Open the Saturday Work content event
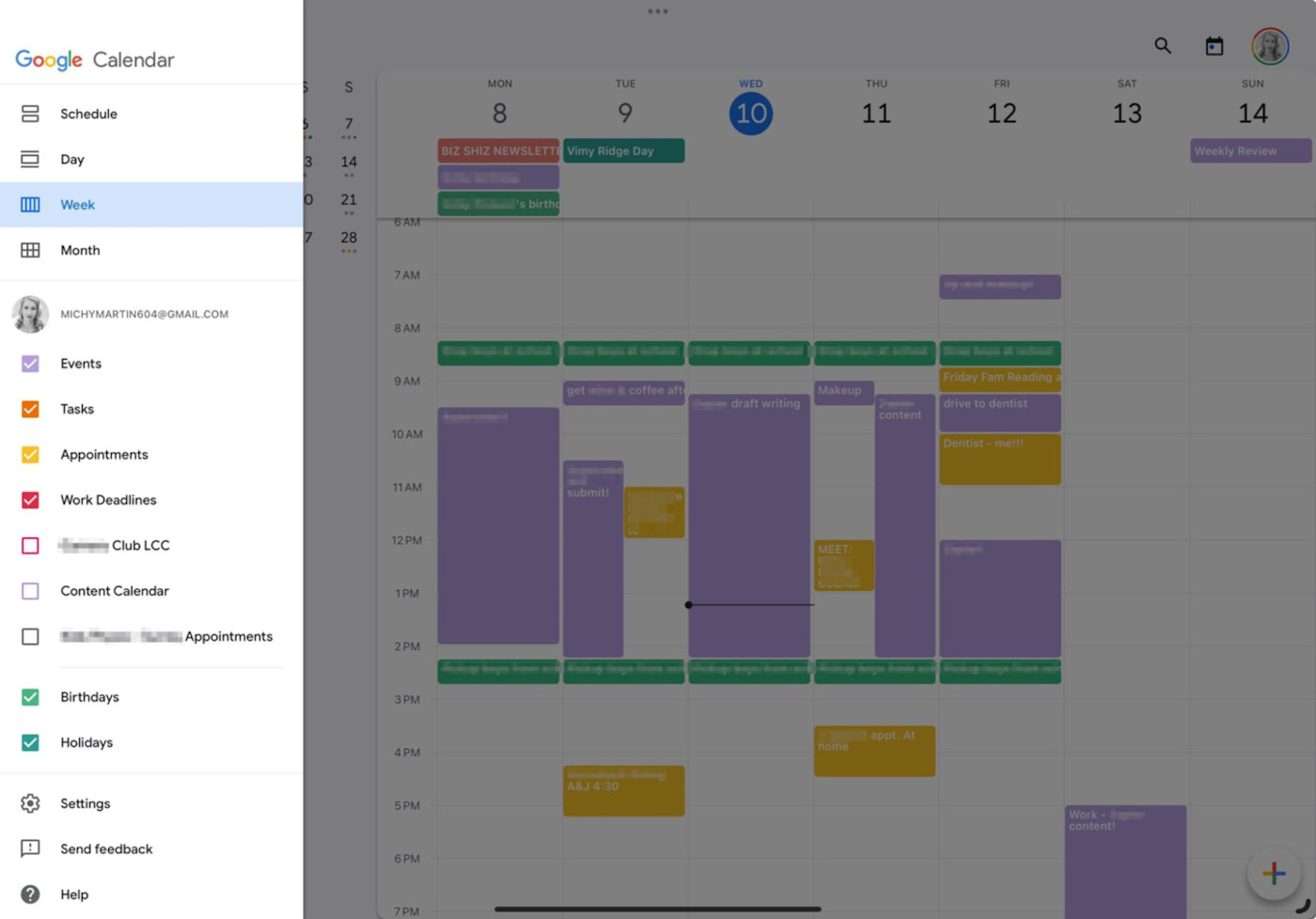 [x=1126, y=862]
